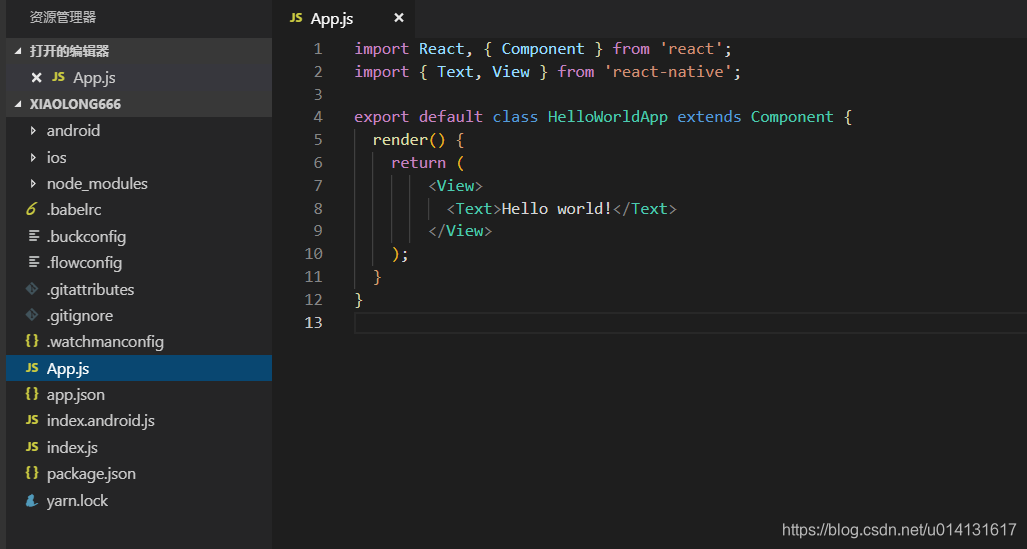Place cursor in empty line 13
1027x549 pixels.
pyautogui.click(x=690, y=323)
